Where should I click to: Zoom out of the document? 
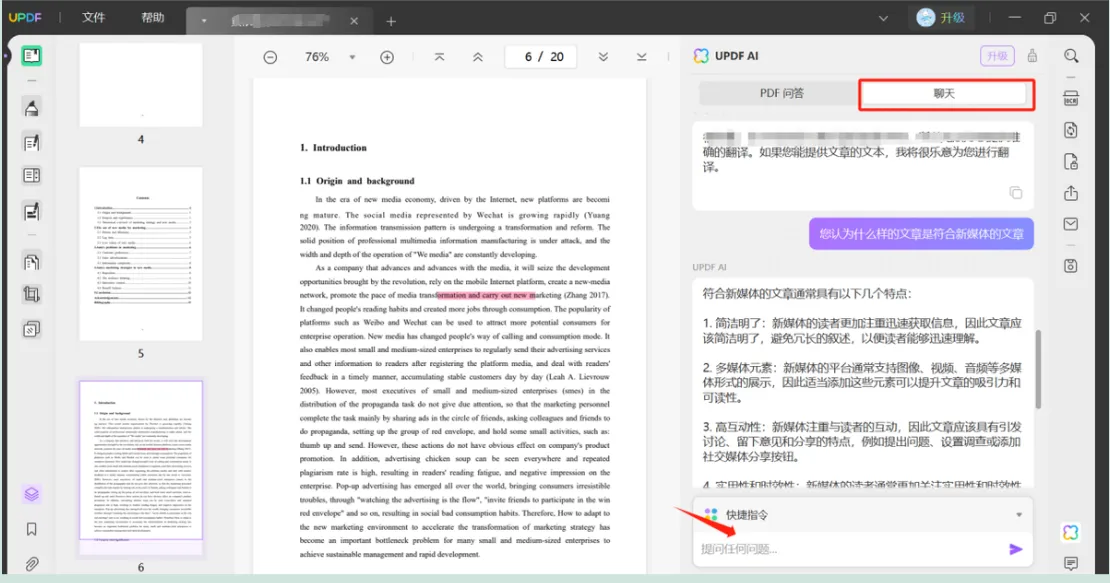[270, 57]
